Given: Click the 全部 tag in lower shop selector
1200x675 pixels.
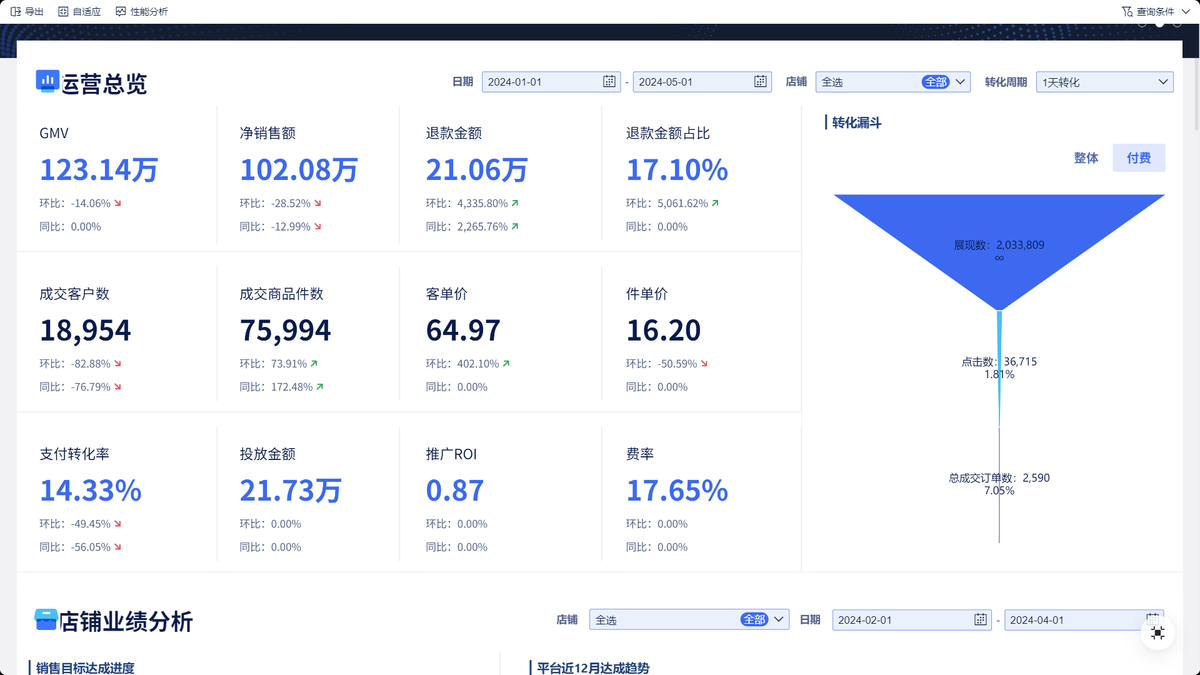Looking at the screenshot, I should pos(754,620).
